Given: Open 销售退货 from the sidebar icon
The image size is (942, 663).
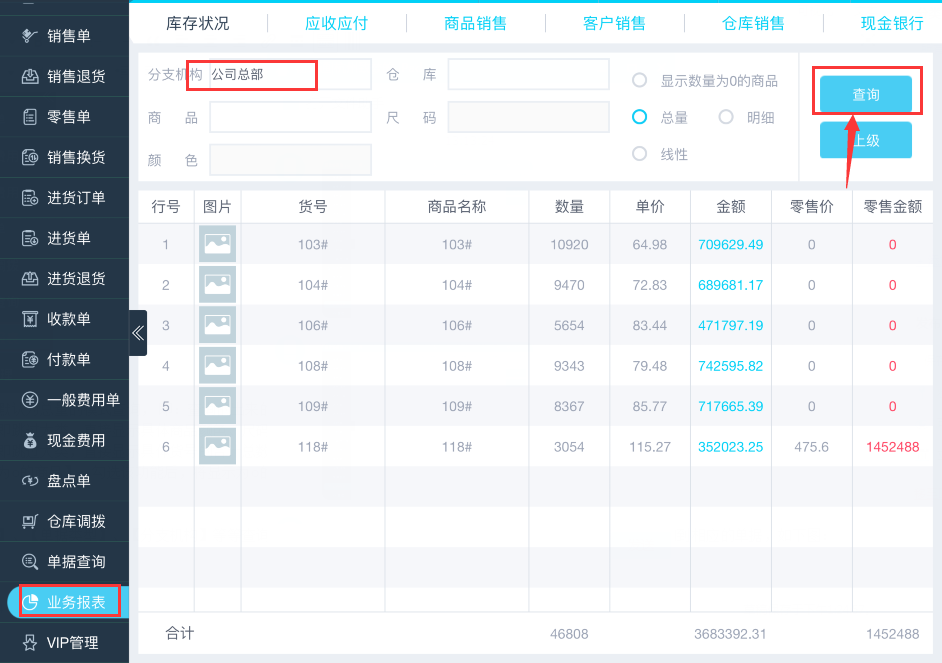Looking at the screenshot, I should point(30,76).
